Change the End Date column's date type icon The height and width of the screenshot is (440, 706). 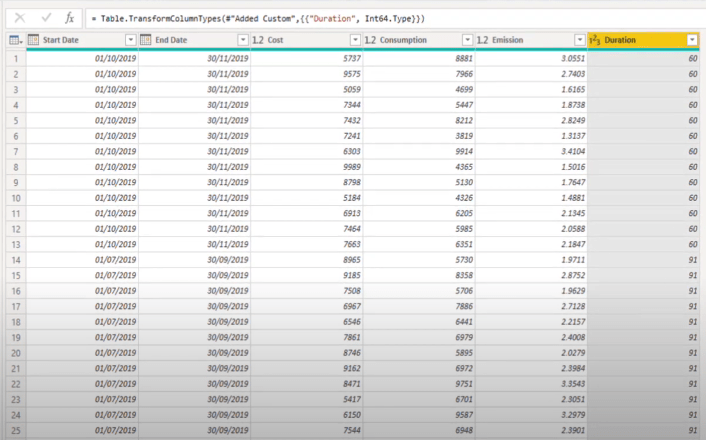tap(145, 40)
